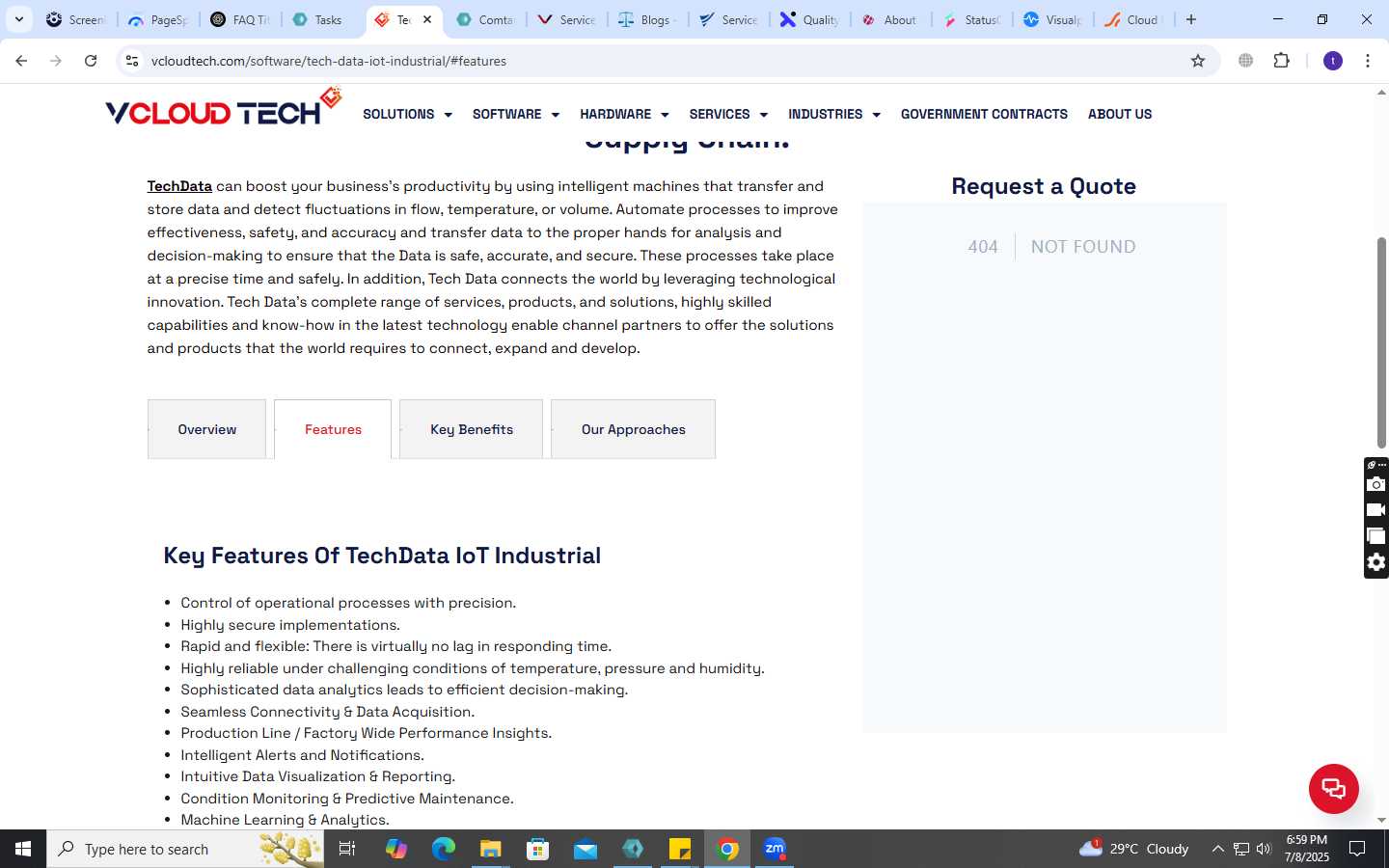Follow the TechData link in the paragraph

click(179, 186)
